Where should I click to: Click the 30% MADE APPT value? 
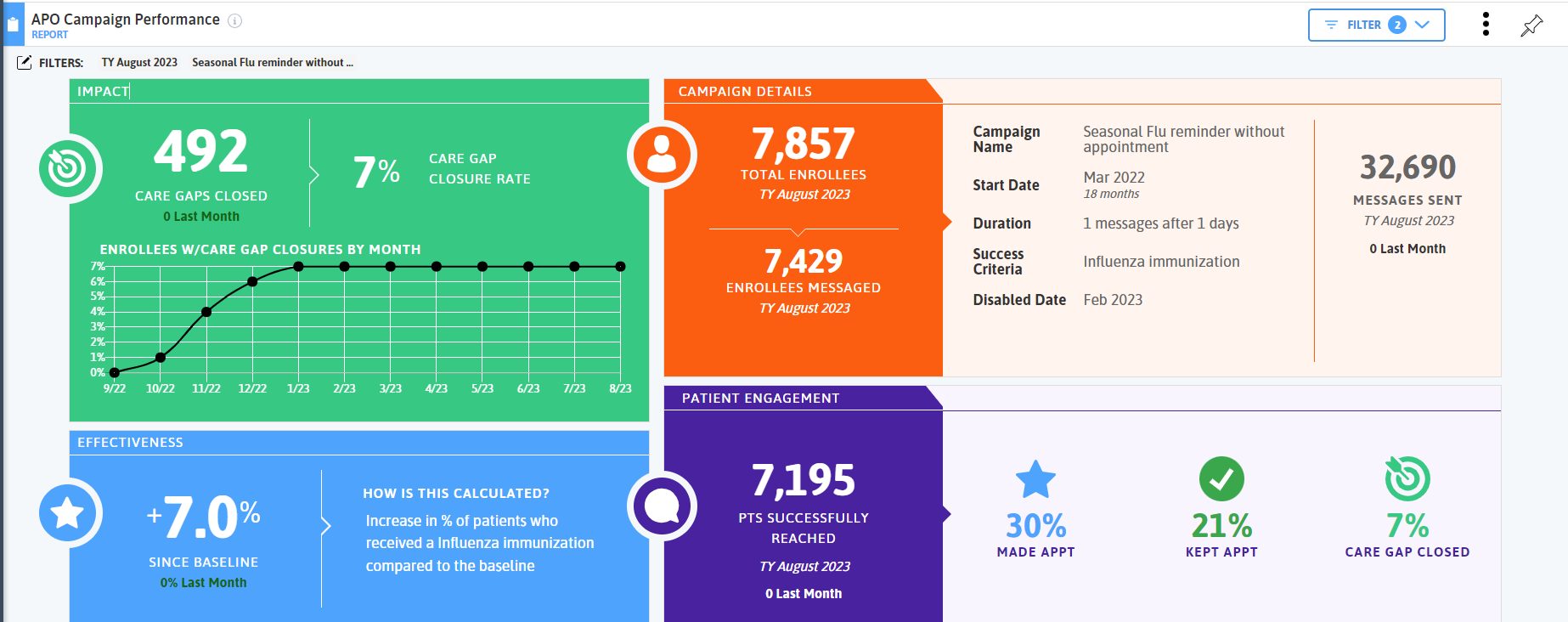pos(1035,526)
